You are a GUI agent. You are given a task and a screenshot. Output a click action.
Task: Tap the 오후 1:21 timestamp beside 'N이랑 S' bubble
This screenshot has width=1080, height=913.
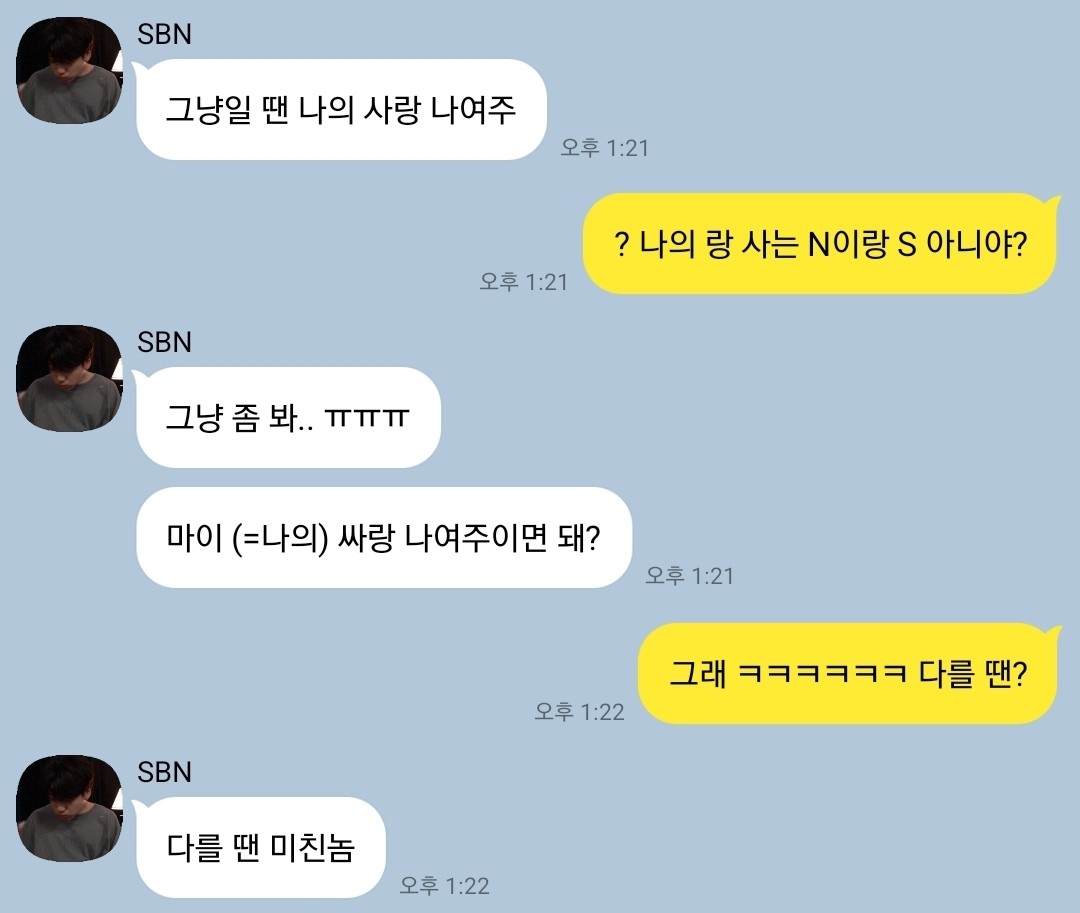click(x=523, y=282)
